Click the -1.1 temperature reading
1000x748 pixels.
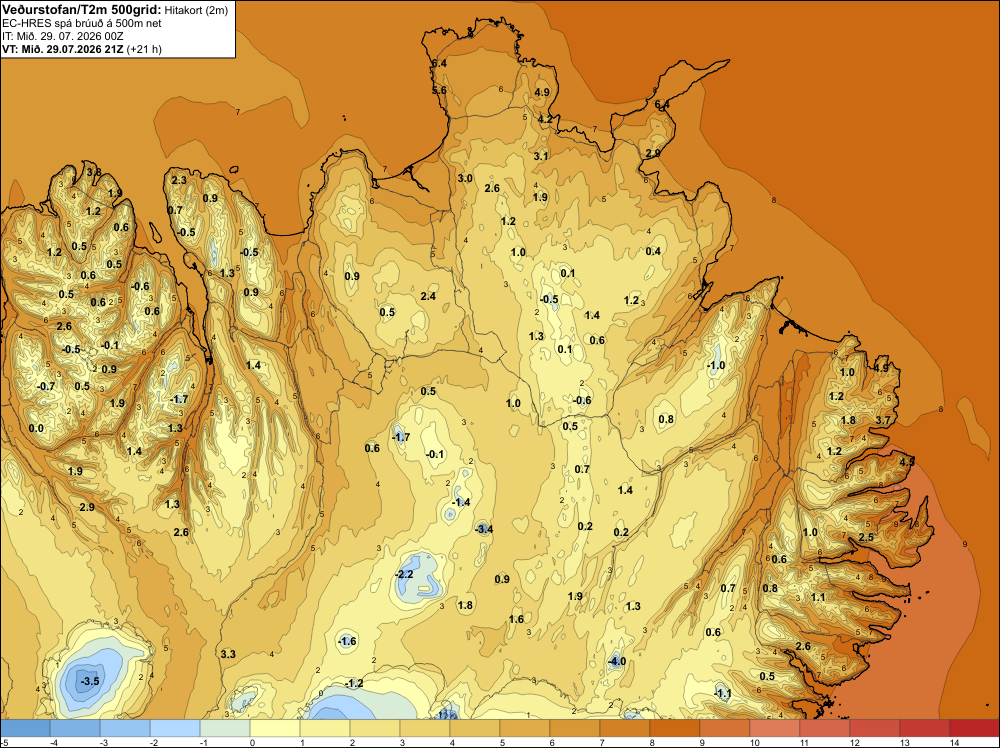coord(722,693)
